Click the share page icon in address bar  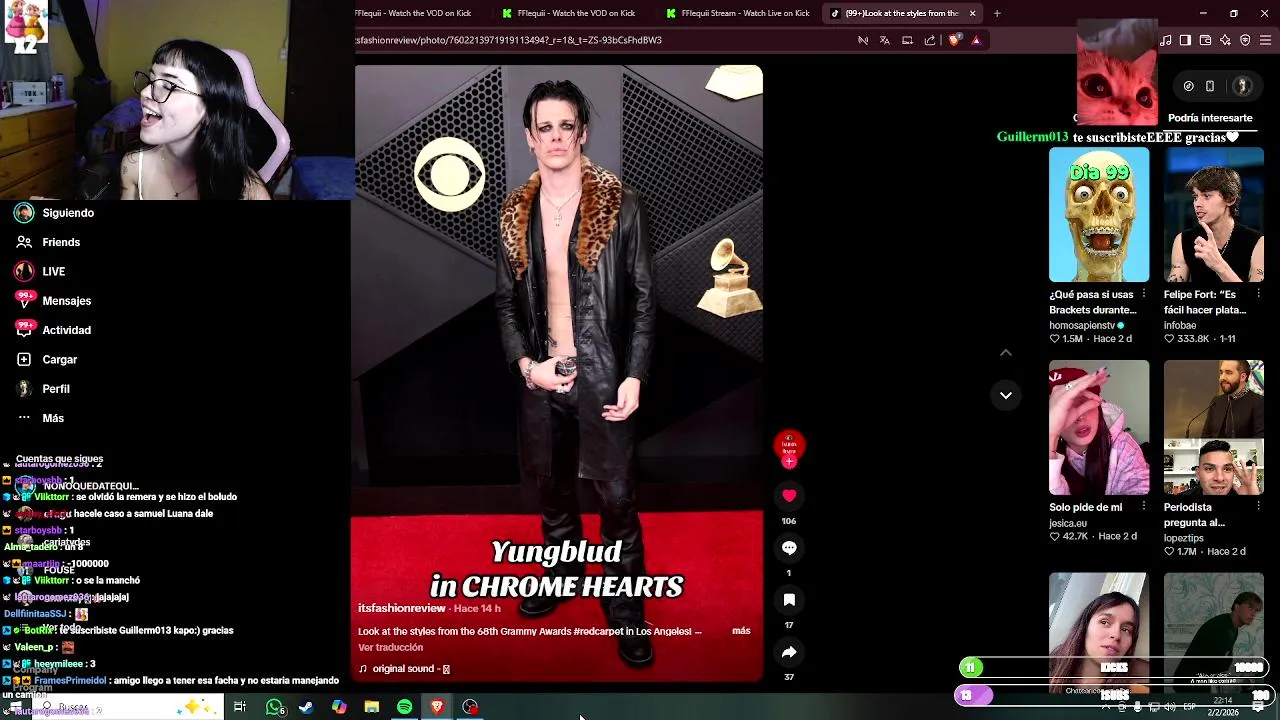tap(930, 40)
